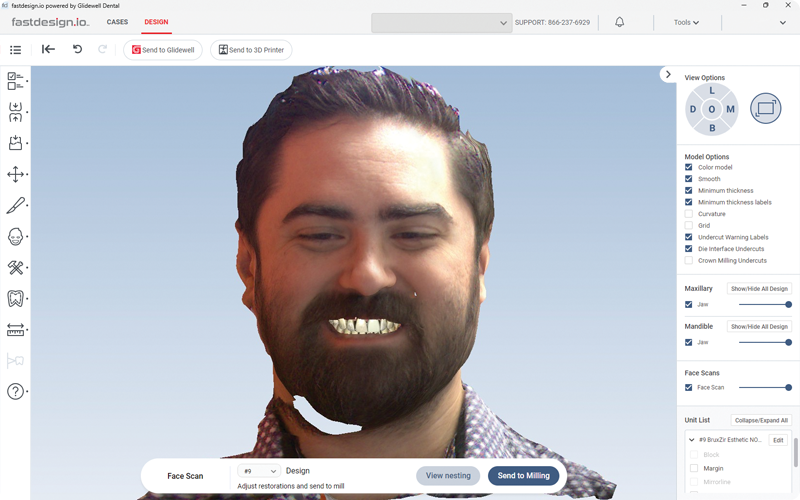Switch to the CASES tab
The height and width of the screenshot is (500, 800).
[117, 22]
